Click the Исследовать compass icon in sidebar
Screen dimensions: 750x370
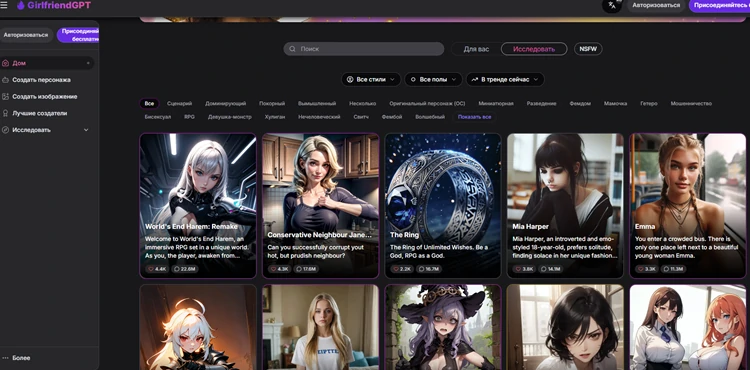[x=5, y=130]
